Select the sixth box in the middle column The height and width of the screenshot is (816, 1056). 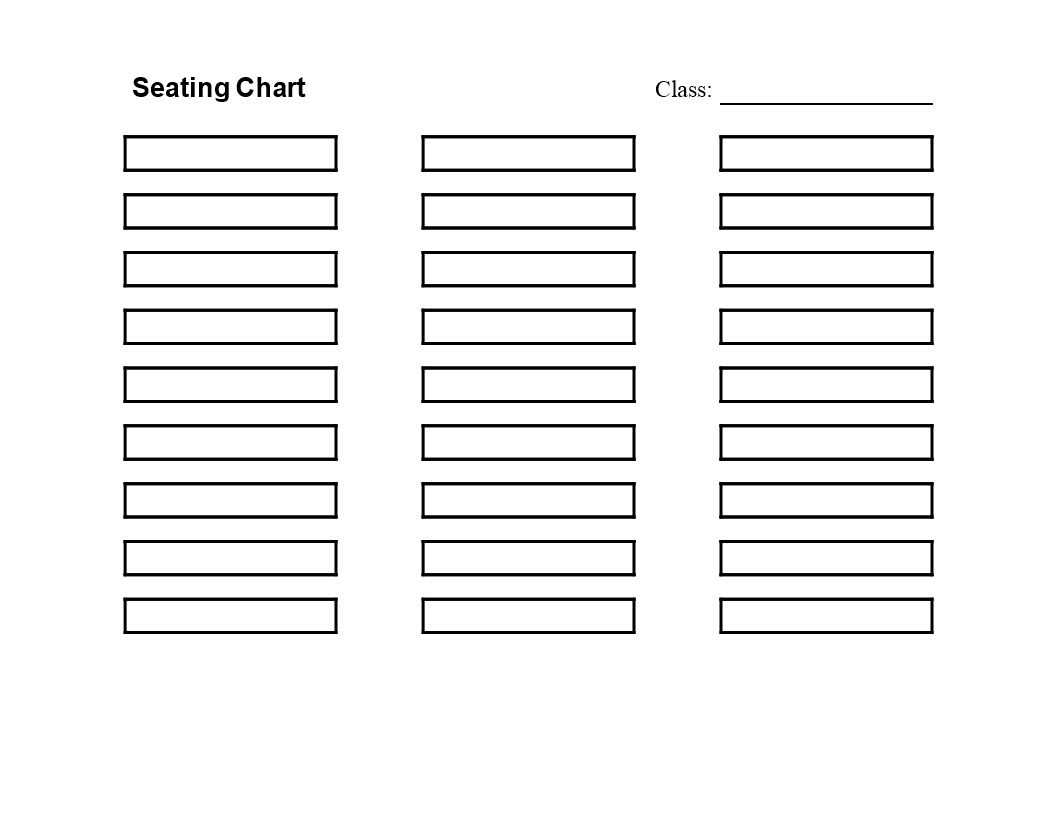tap(528, 442)
